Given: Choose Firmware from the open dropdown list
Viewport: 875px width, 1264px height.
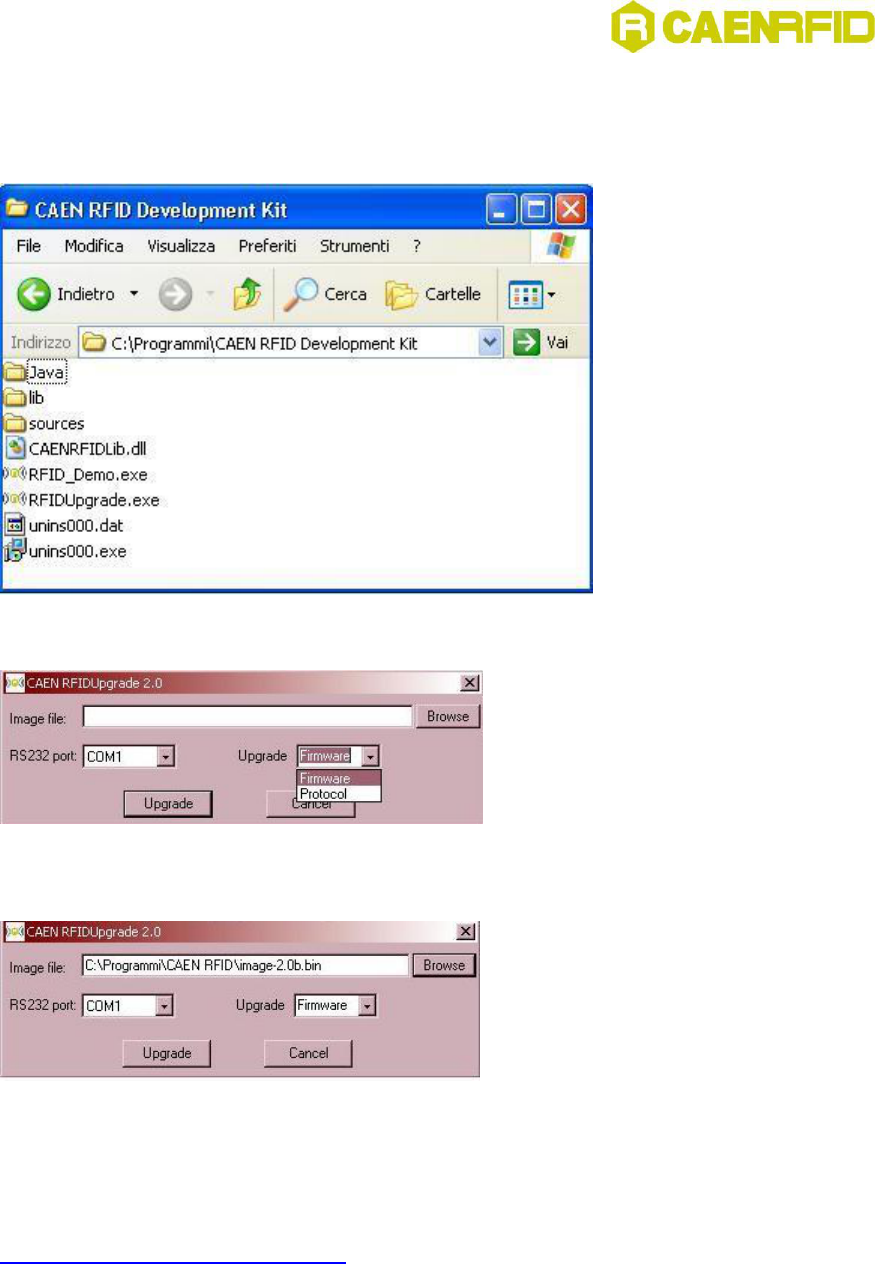Looking at the screenshot, I should (339, 778).
